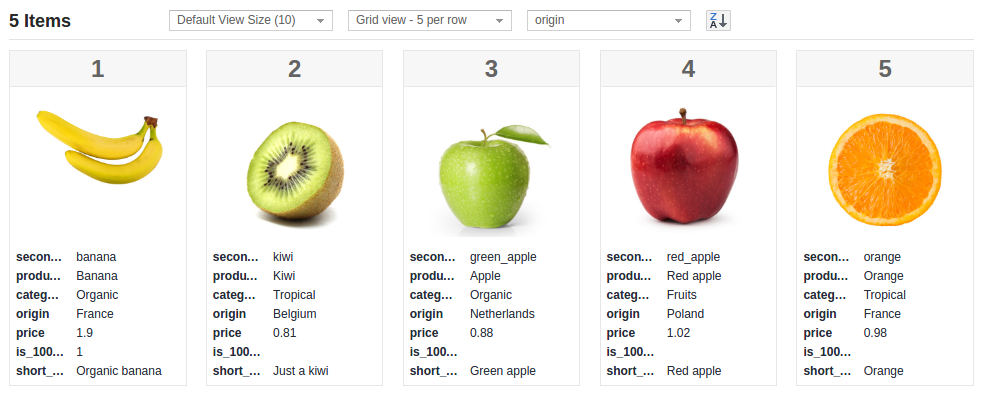
Task: Open the Default View Size dropdown
Action: coord(251,20)
